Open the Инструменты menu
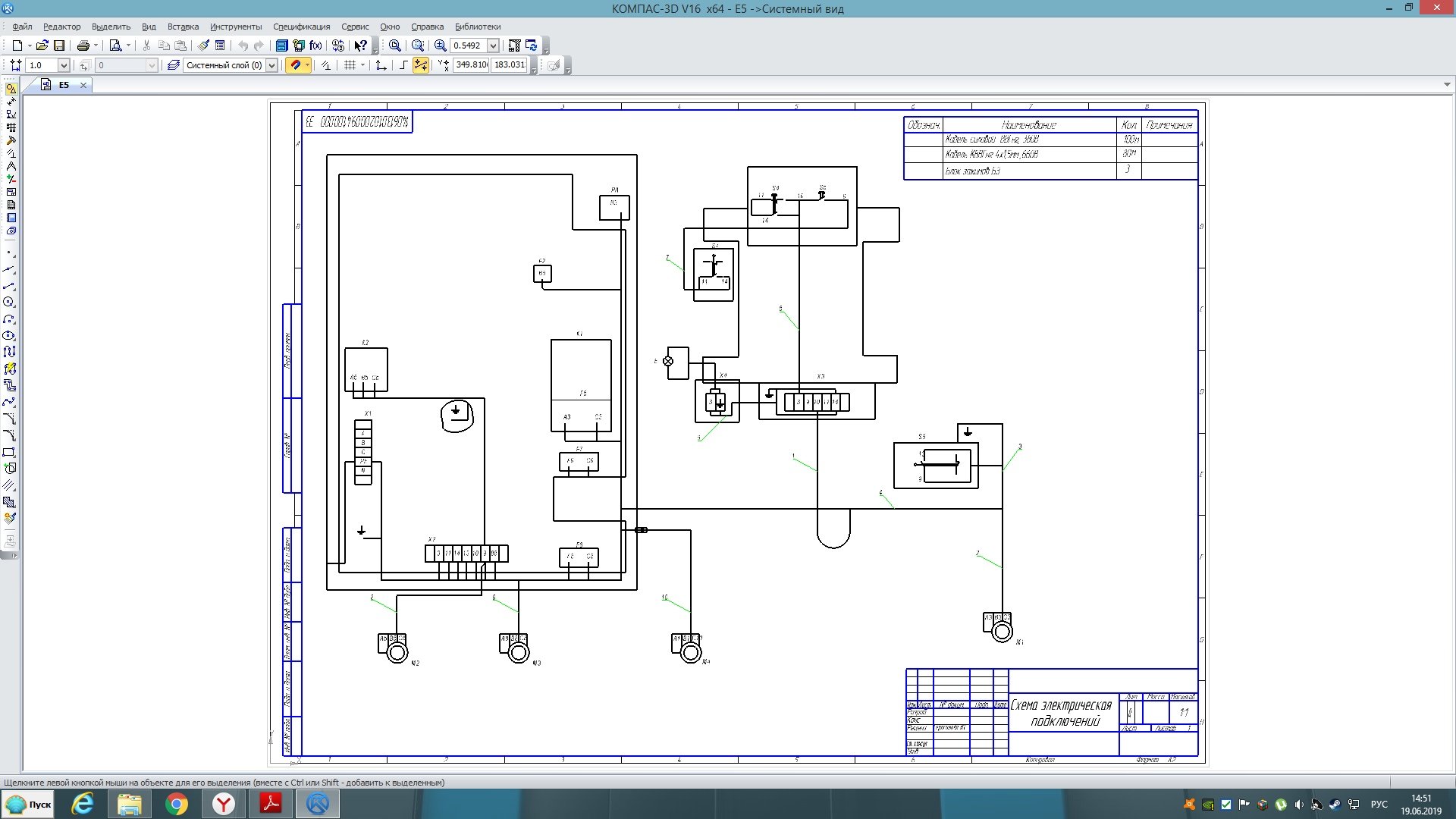Viewport: 1456px width, 819px height. point(236,27)
